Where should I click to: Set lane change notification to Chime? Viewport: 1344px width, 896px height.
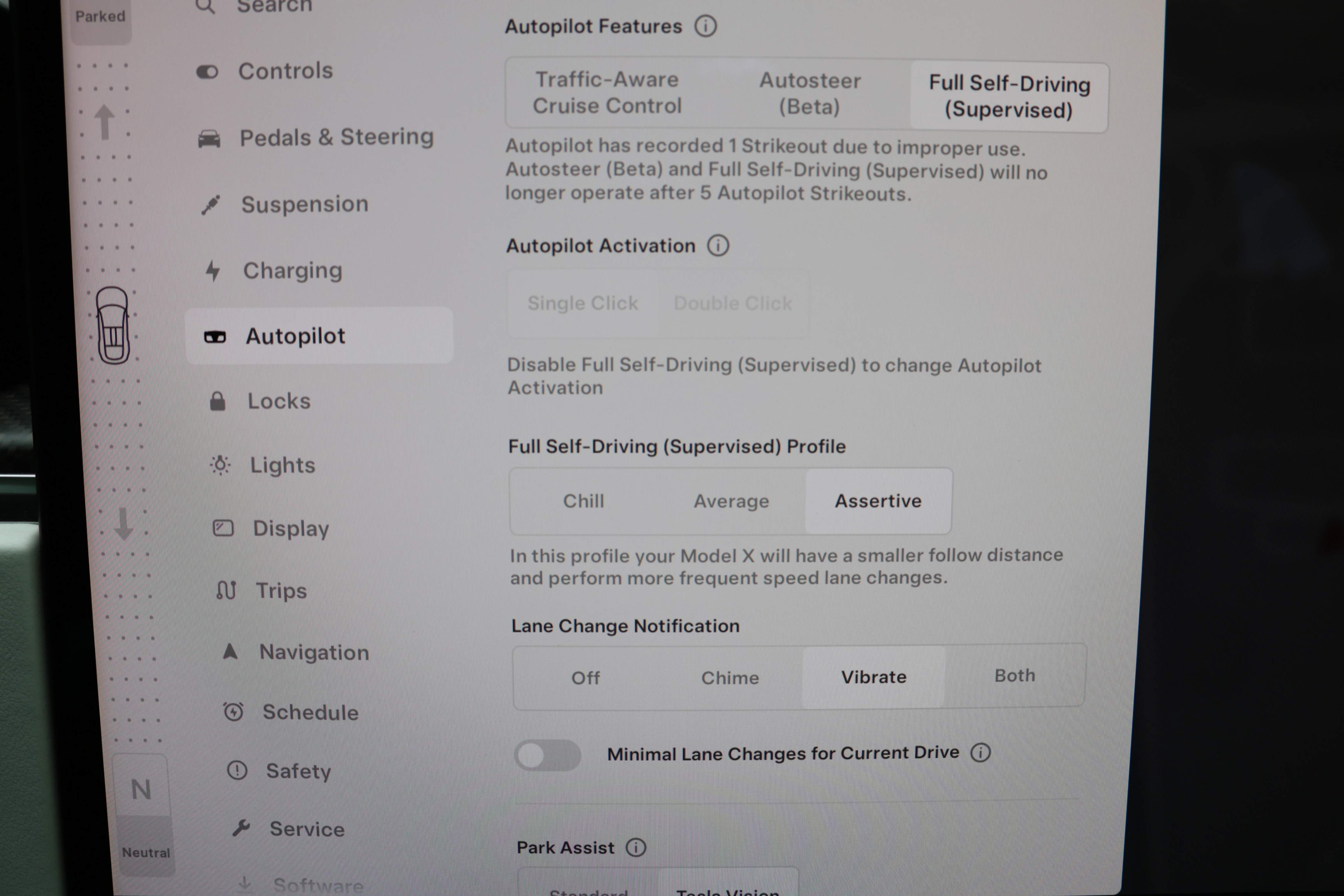coord(730,678)
